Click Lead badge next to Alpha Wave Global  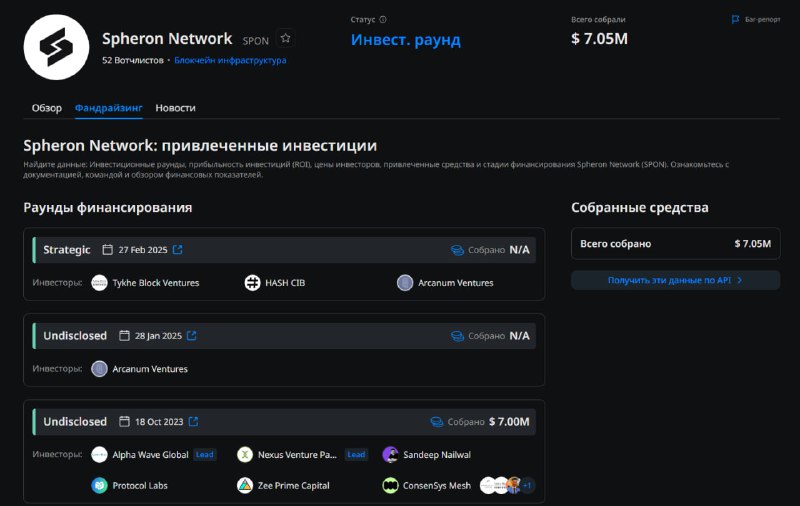205,454
